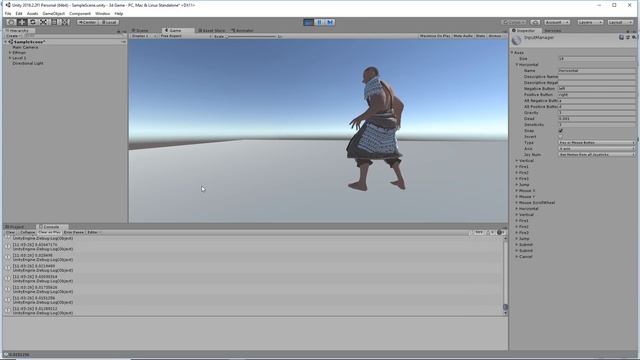
Task: Switch to the Services tab
Action: 553,31
